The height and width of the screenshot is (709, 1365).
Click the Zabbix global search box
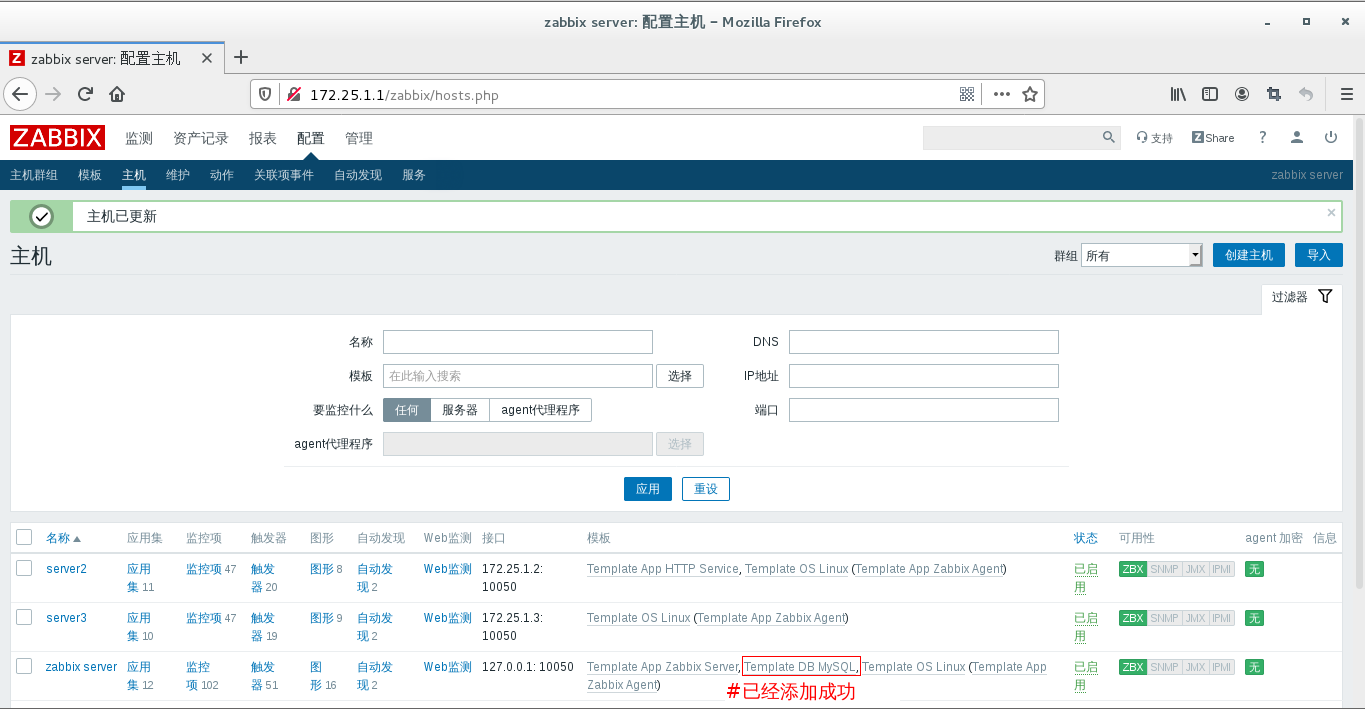tap(1010, 137)
